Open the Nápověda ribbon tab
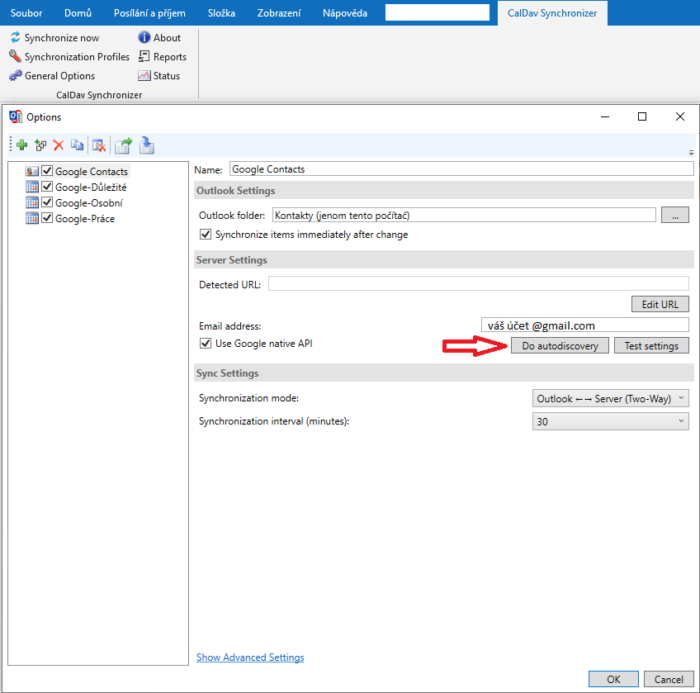Screen dimensions: 700x693 (x=345, y=13)
